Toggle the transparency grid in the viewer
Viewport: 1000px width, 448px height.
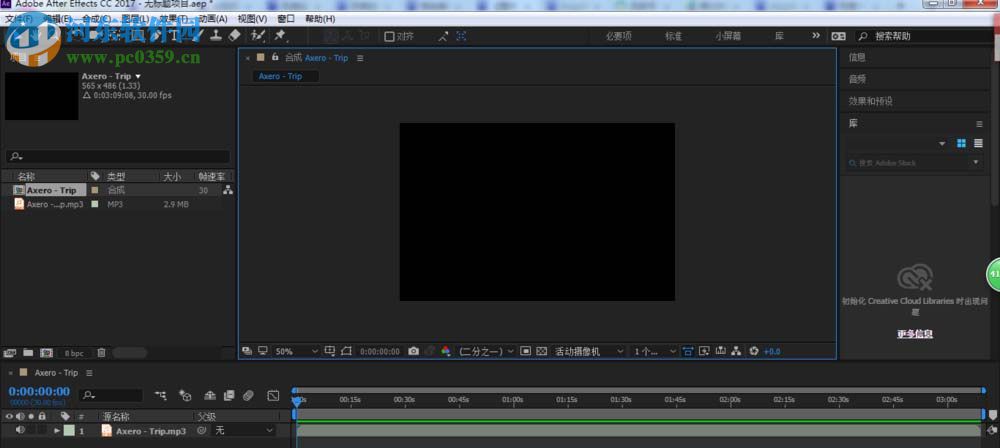coord(542,351)
